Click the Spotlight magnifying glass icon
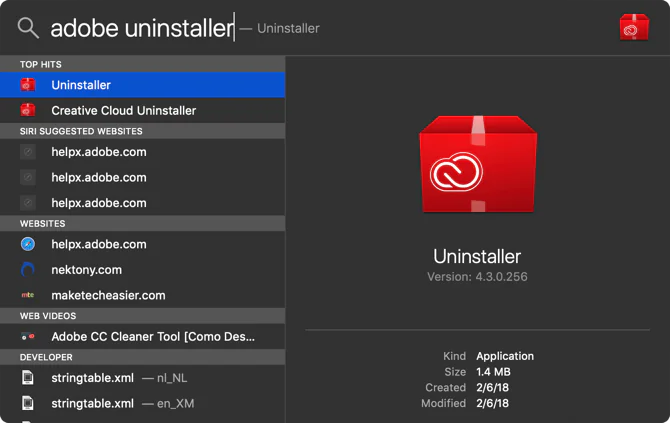This screenshot has height=423, width=670. [x=28, y=28]
